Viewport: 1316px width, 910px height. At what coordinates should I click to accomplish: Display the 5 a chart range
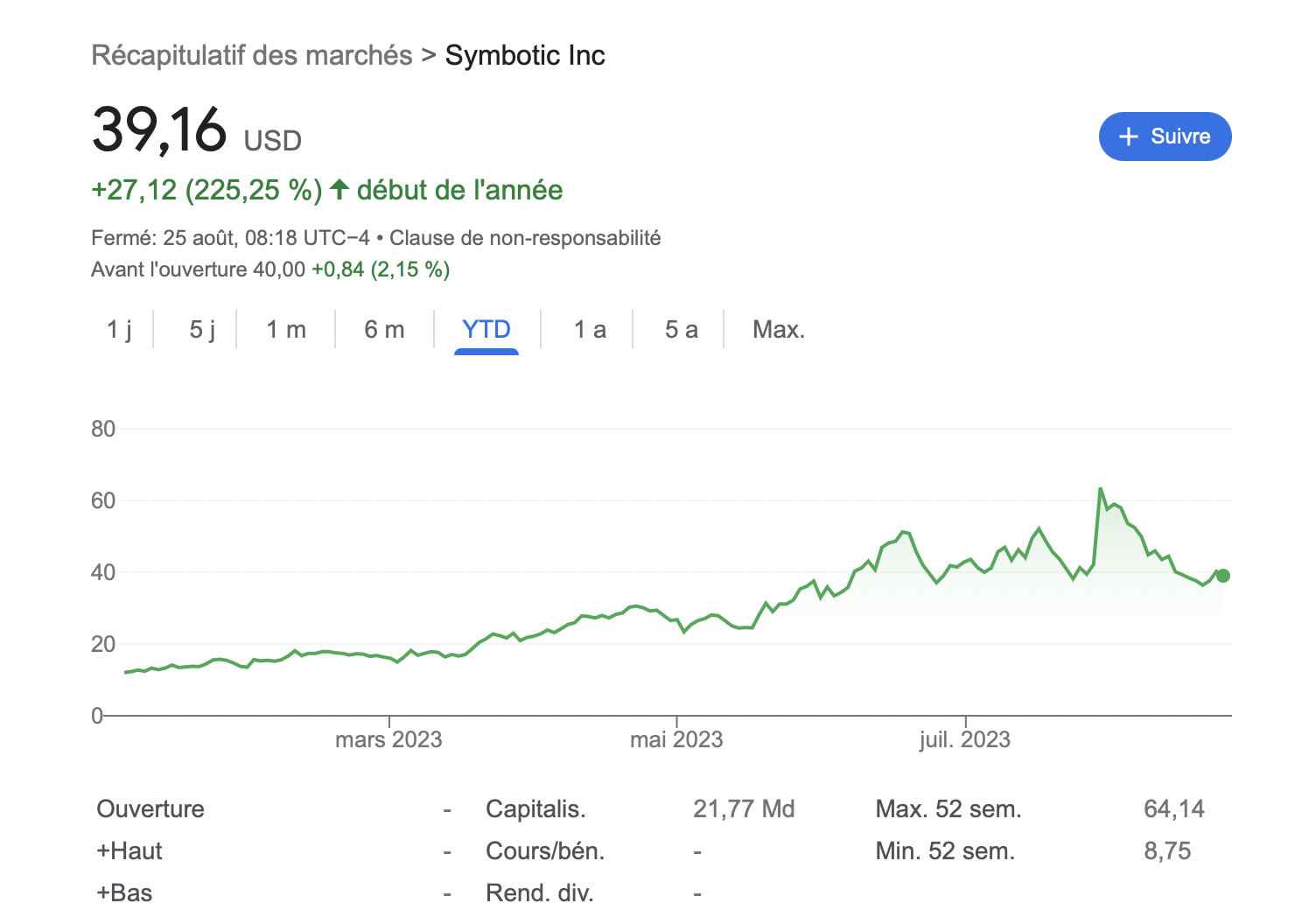click(x=681, y=329)
